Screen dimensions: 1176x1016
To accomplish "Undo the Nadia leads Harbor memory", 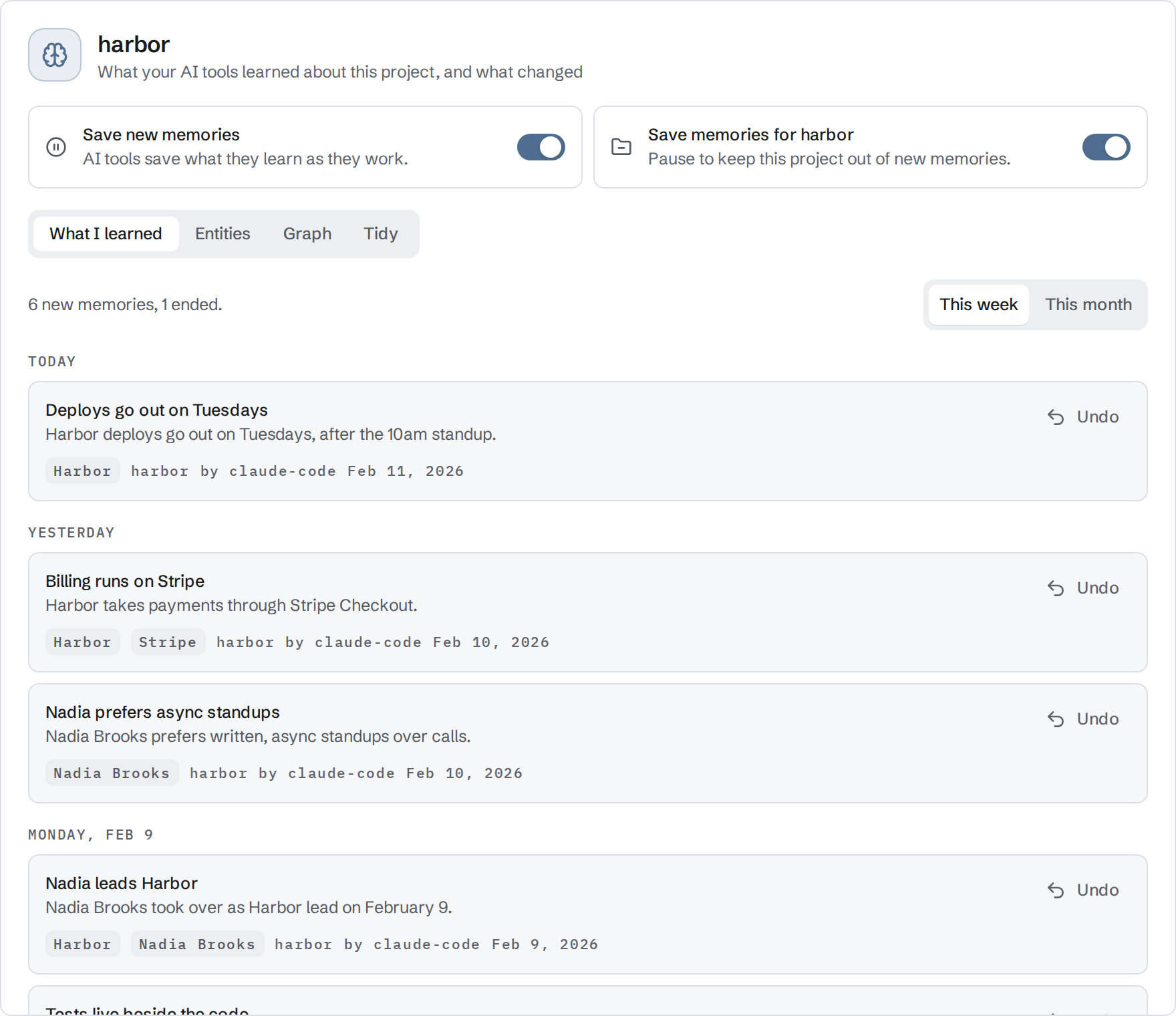I will pos(1083,890).
